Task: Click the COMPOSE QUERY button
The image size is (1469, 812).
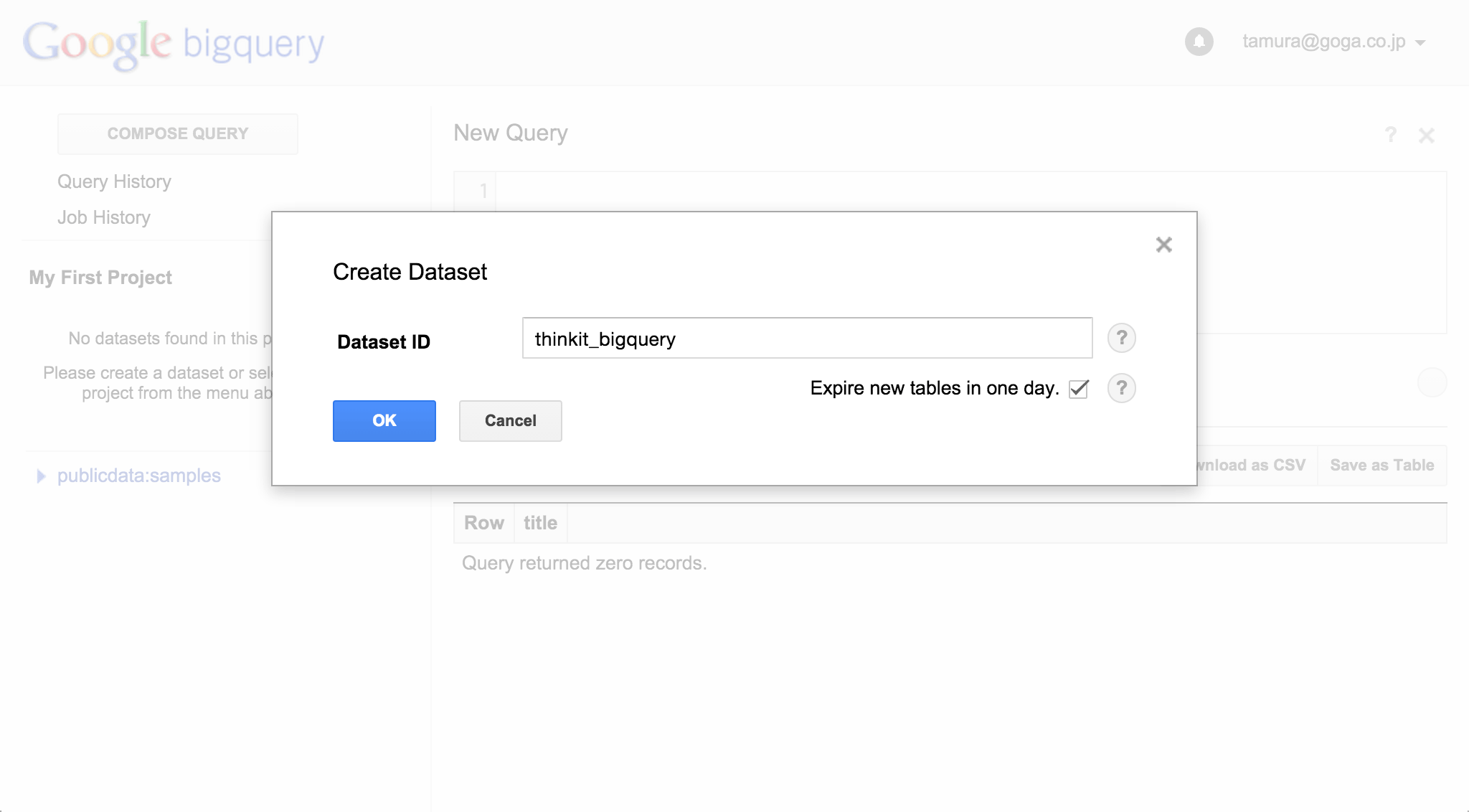Action: click(x=178, y=134)
